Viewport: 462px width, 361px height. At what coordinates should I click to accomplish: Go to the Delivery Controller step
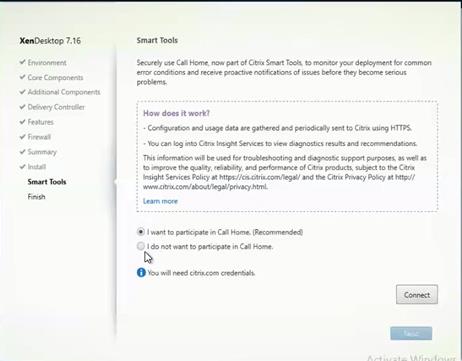[56, 107]
